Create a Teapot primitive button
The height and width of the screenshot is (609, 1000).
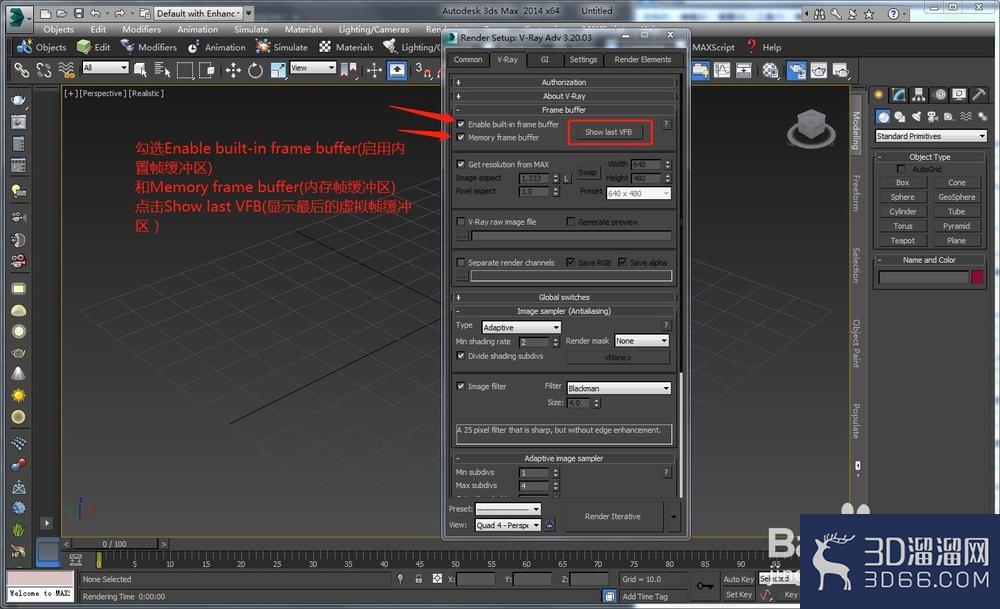click(902, 240)
